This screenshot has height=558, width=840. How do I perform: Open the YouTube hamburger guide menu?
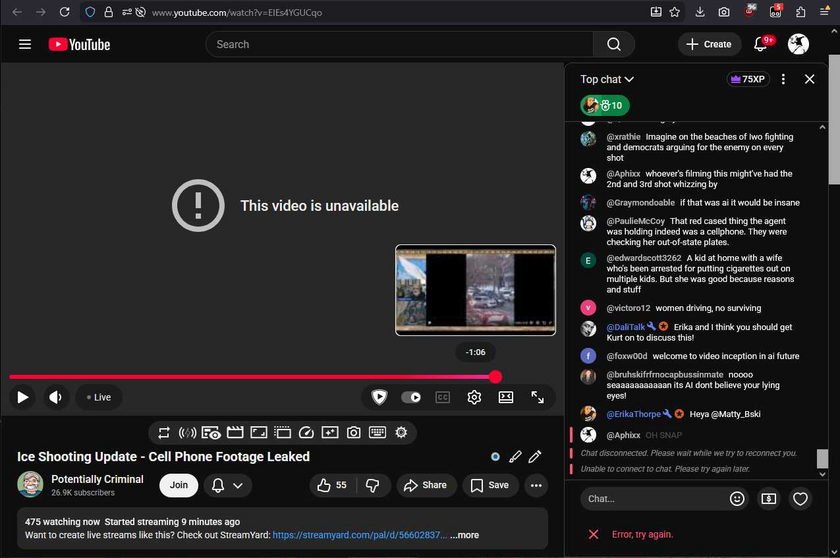click(x=25, y=44)
